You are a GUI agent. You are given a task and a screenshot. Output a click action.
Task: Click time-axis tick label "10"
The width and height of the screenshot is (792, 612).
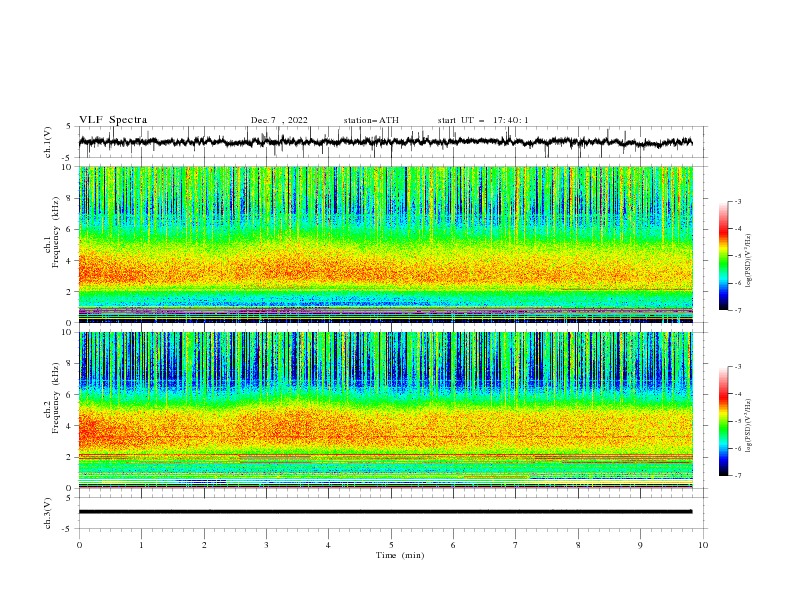(x=703, y=545)
